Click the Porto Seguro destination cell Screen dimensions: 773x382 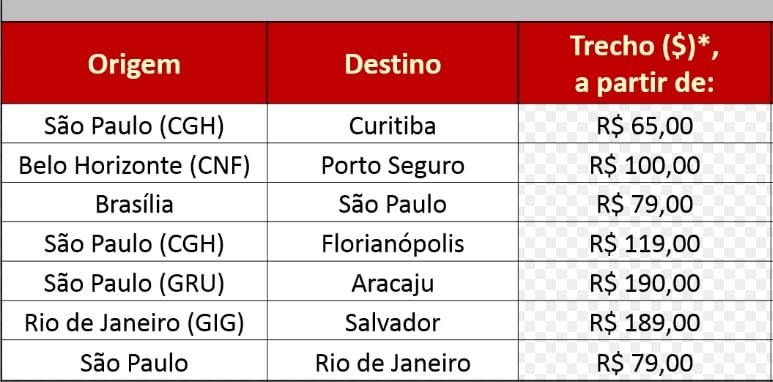point(393,163)
